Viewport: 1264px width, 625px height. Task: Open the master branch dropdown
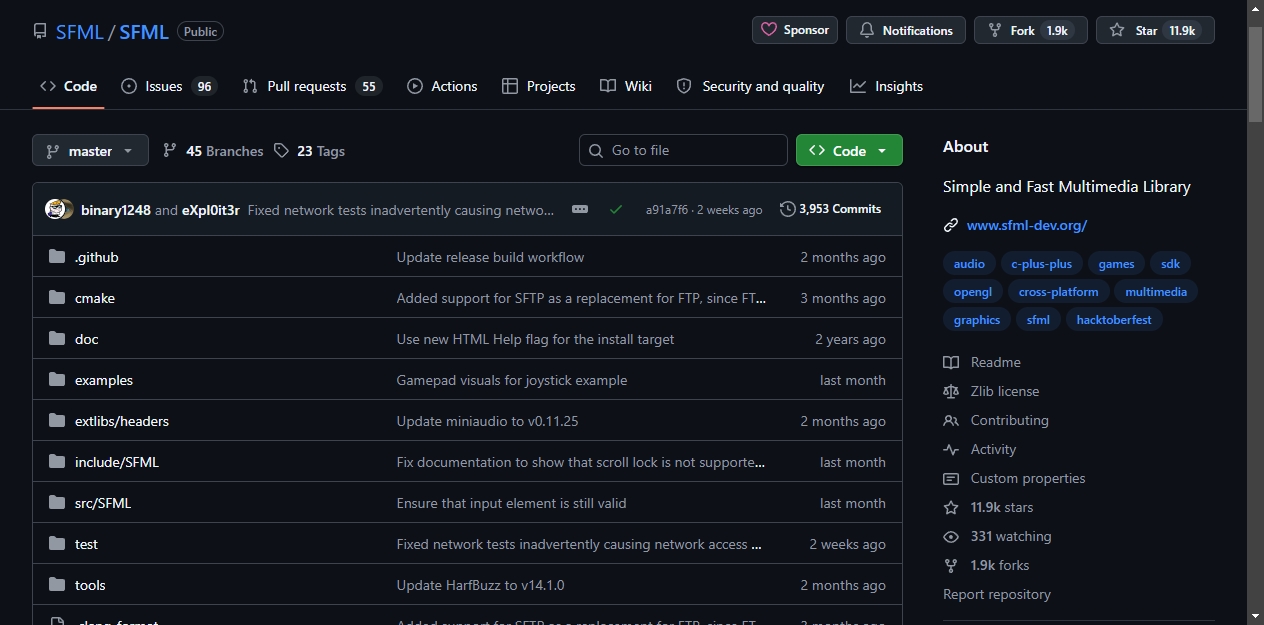coord(90,151)
